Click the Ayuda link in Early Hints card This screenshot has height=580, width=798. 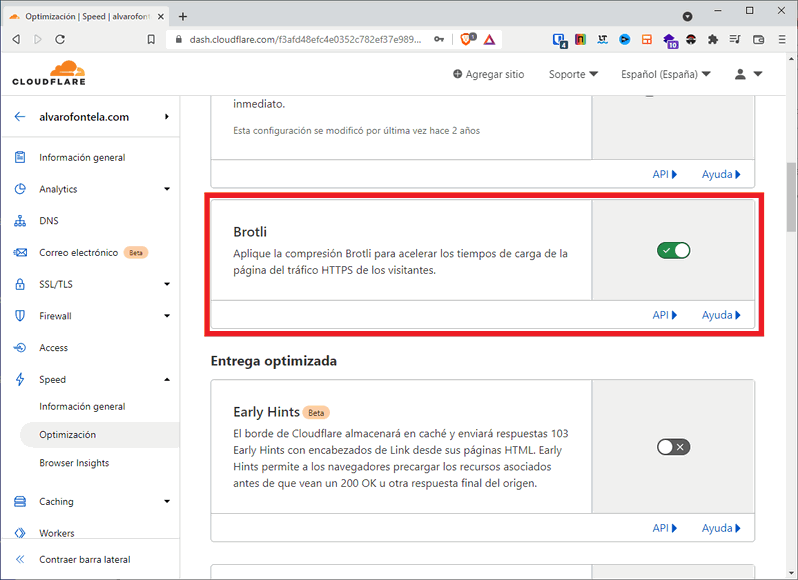tap(721, 528)
